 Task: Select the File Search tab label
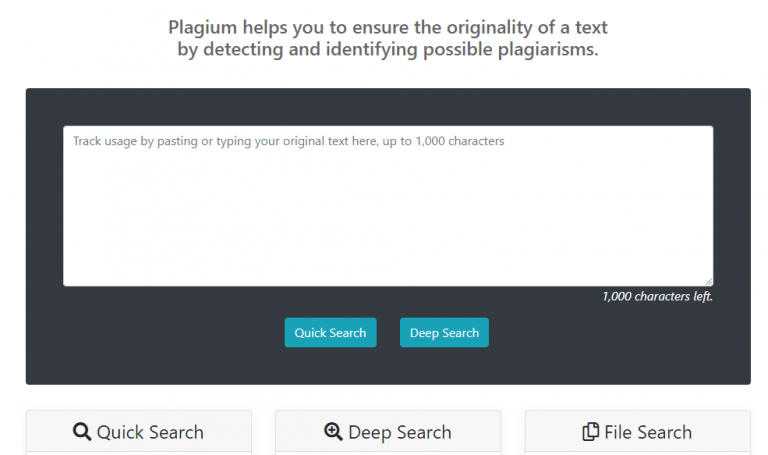point(648,432)
